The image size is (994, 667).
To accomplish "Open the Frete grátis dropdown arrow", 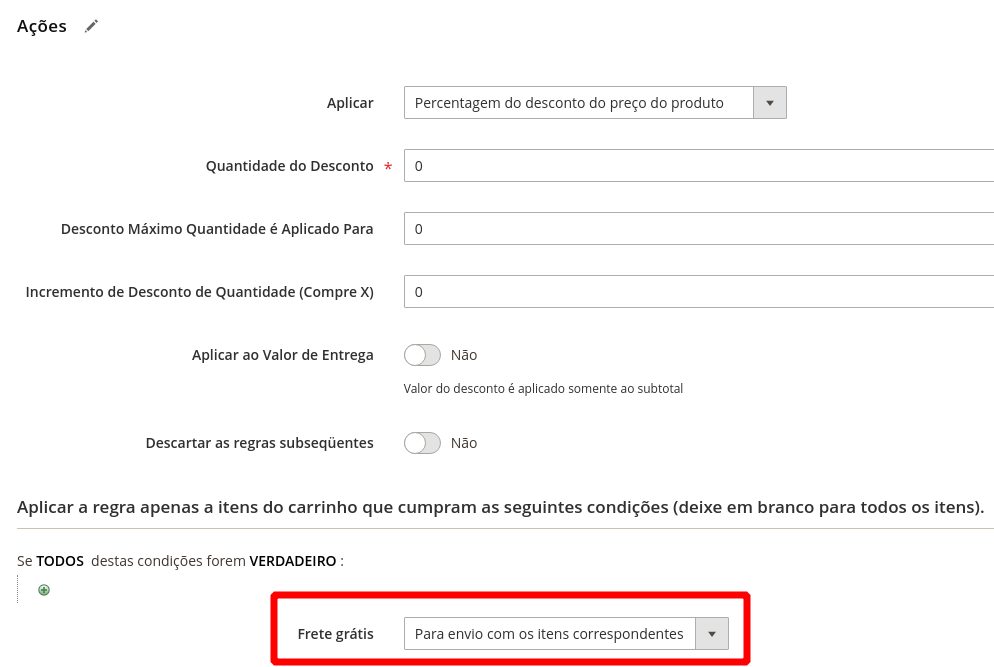I will coord(712,634).
